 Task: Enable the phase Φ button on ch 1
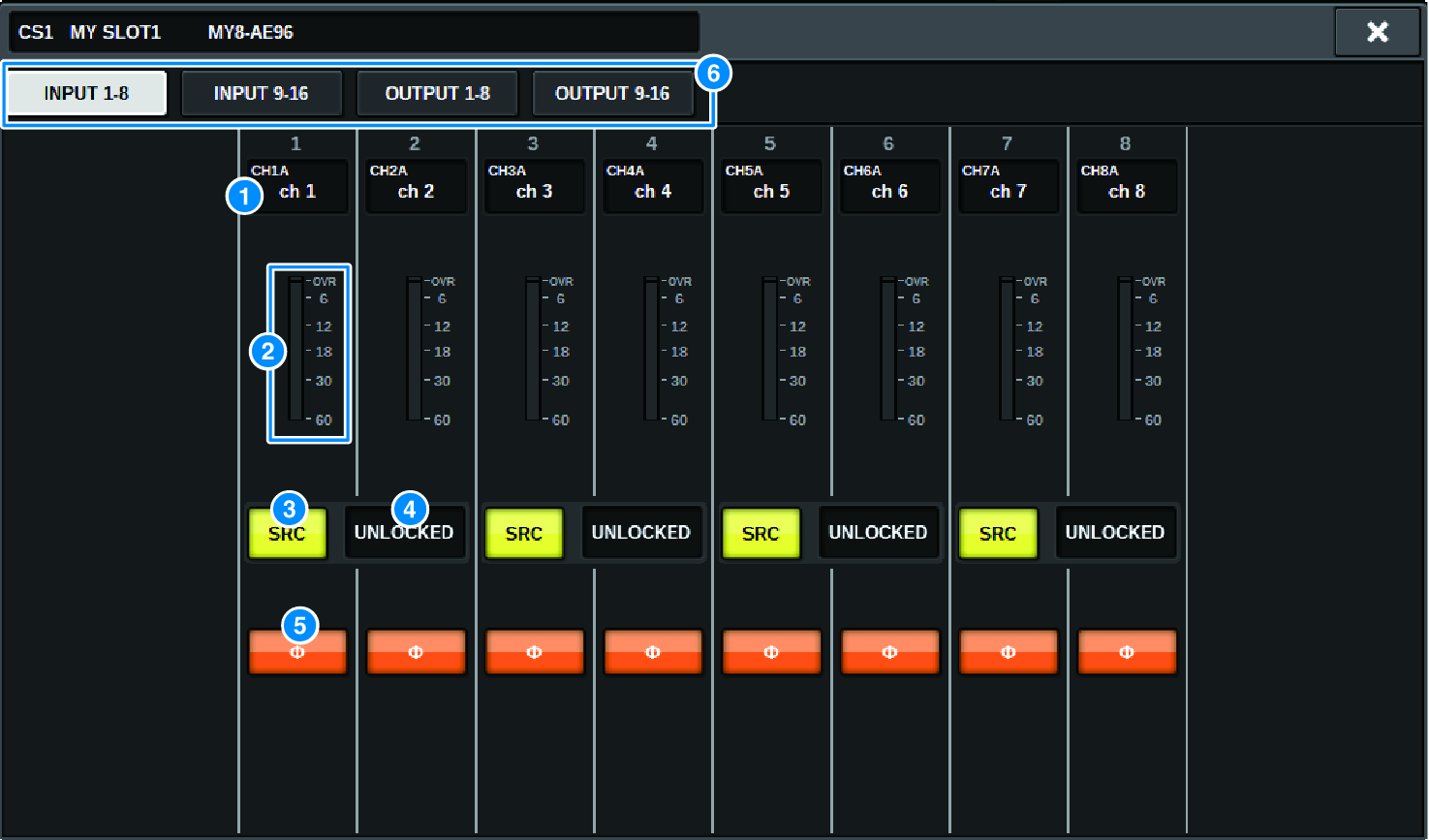[x=297, y=651]
